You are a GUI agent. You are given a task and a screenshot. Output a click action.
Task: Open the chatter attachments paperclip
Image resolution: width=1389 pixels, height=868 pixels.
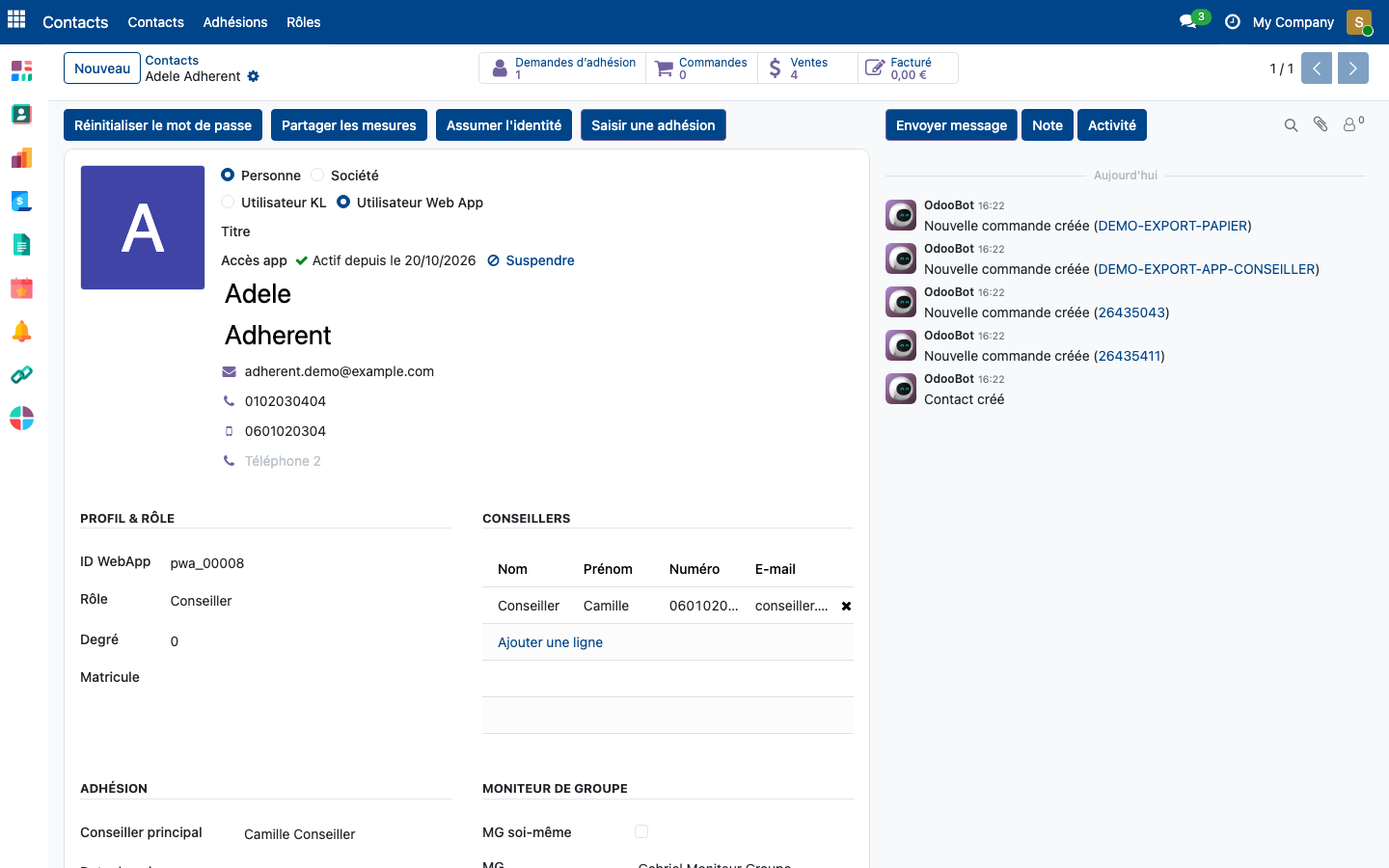click(1321, 124)
